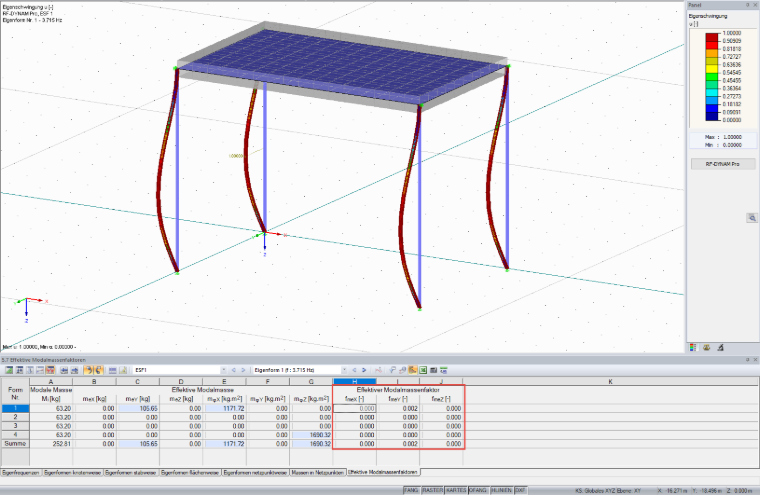Toggle RASTER grid in status bar
This screenshot has height=495, width=760.
click(x=432, y=490)
